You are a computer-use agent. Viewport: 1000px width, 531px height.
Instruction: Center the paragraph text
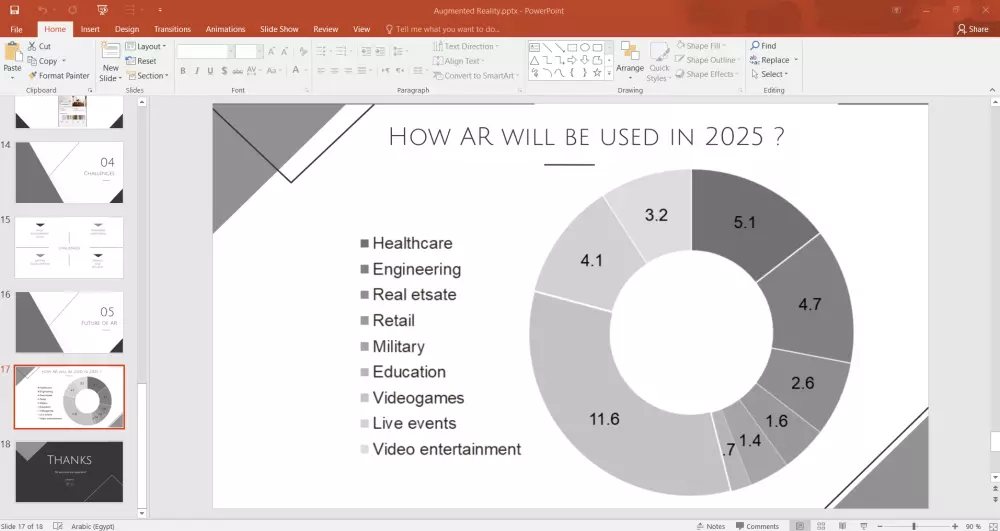(x=334, y=71)
